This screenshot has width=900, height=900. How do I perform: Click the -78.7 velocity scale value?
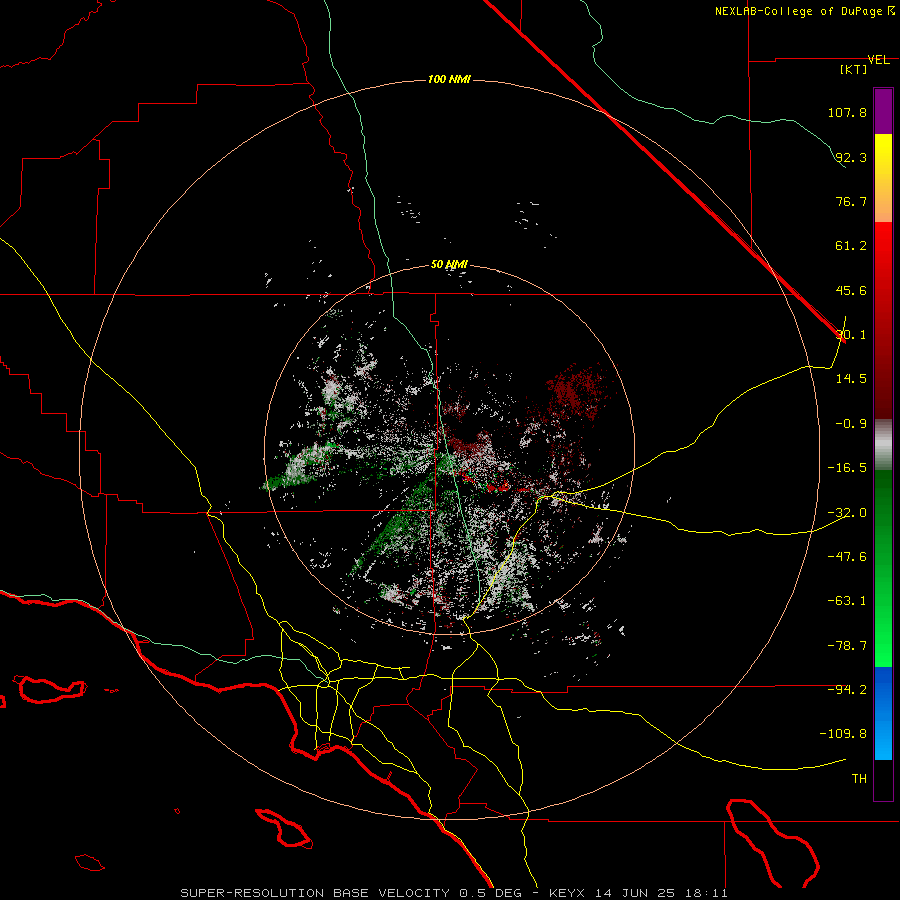click(x=847, y=646)
